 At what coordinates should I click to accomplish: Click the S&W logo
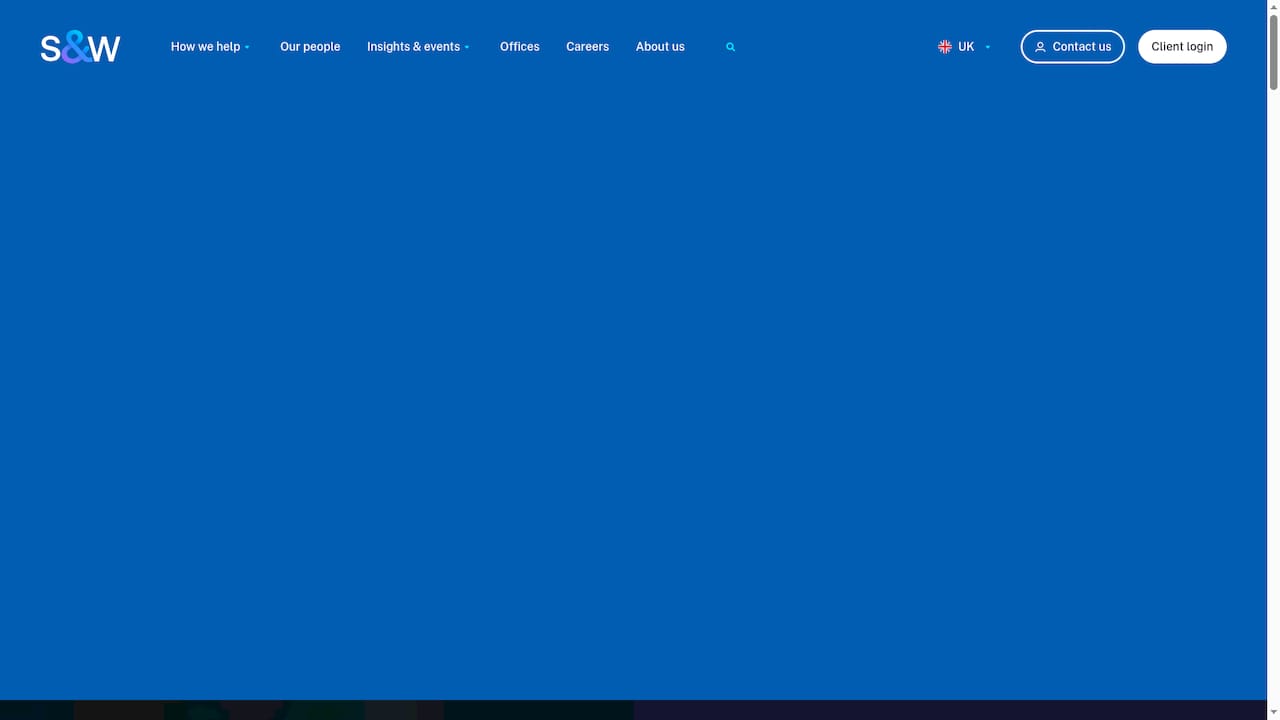(x=80, y=47)
